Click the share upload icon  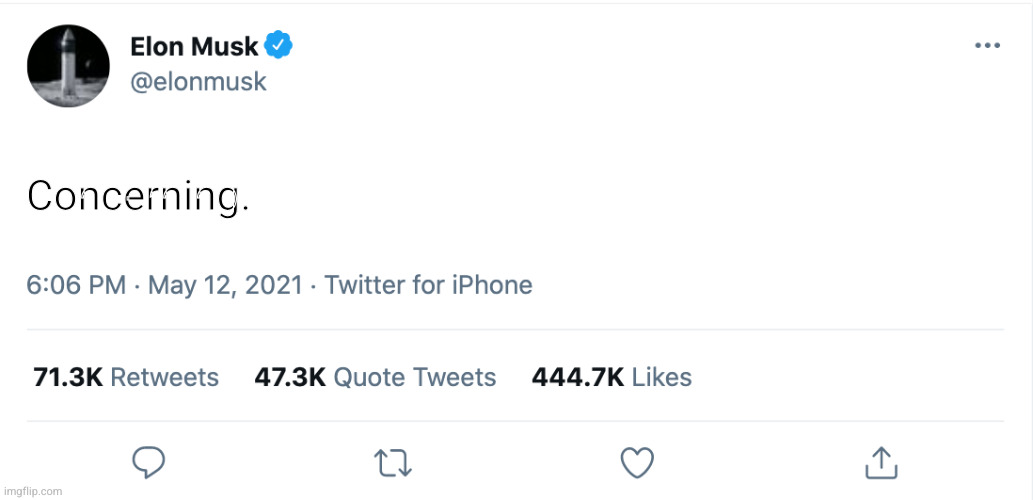coord(880,462)
